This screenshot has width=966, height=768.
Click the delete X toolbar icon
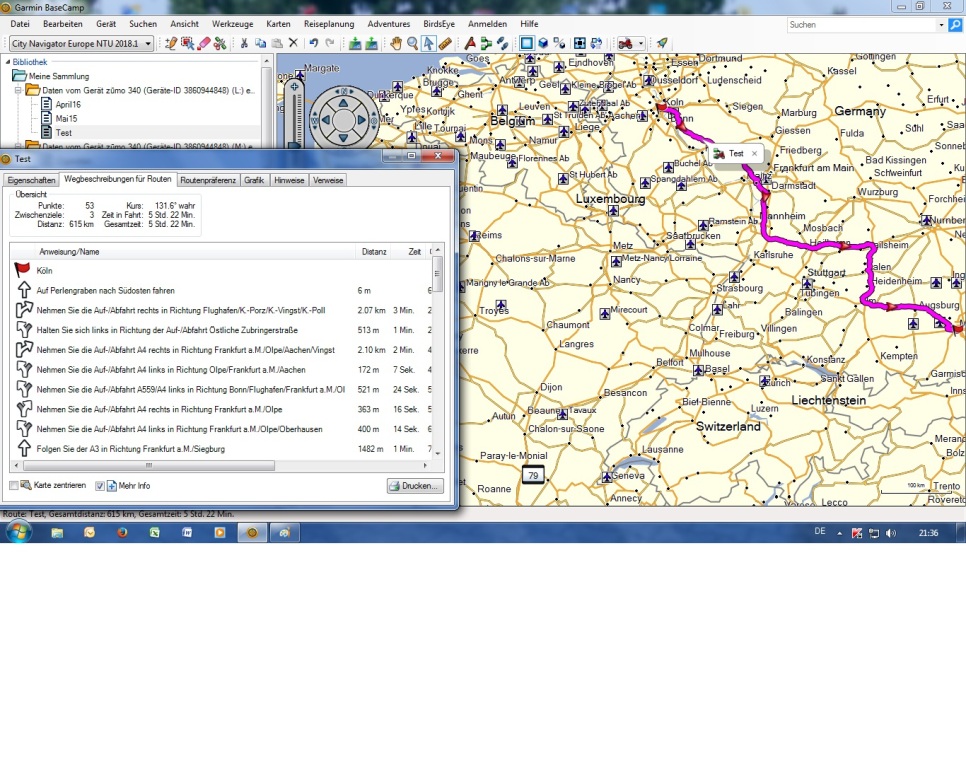tap(293, 44)
